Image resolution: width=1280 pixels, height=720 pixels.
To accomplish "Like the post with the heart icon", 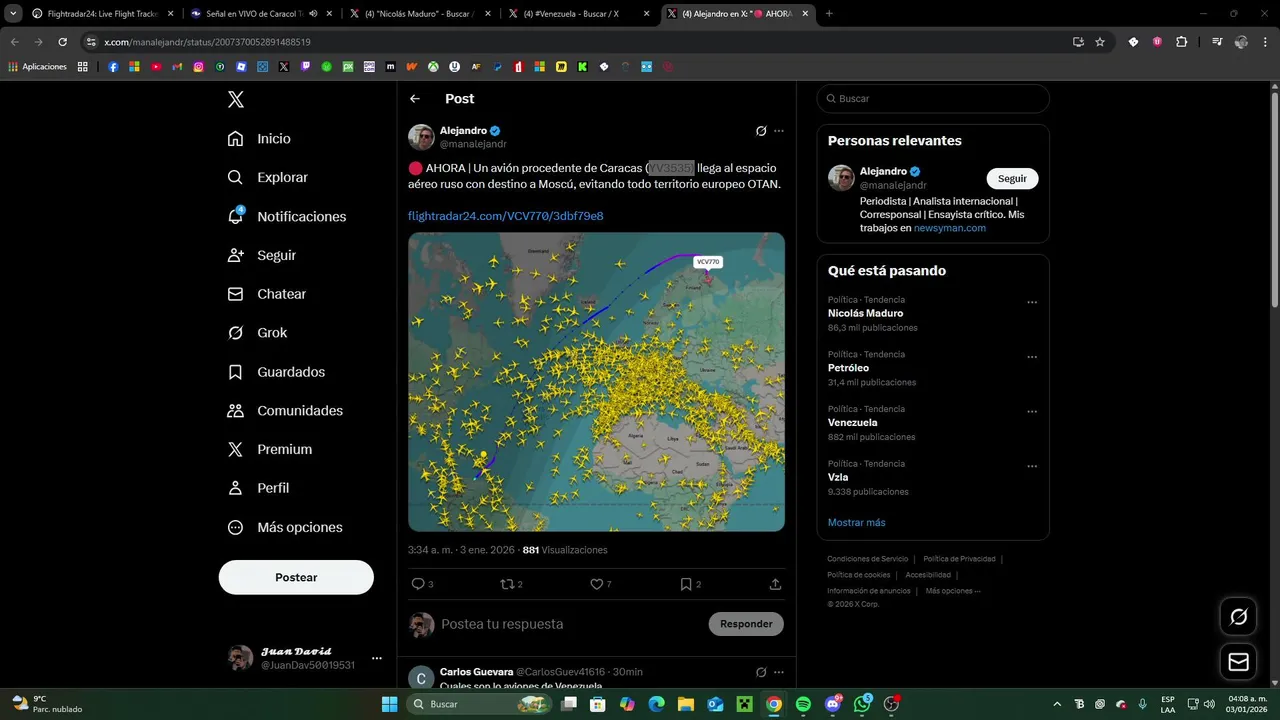I will click(x=596, y=584).
